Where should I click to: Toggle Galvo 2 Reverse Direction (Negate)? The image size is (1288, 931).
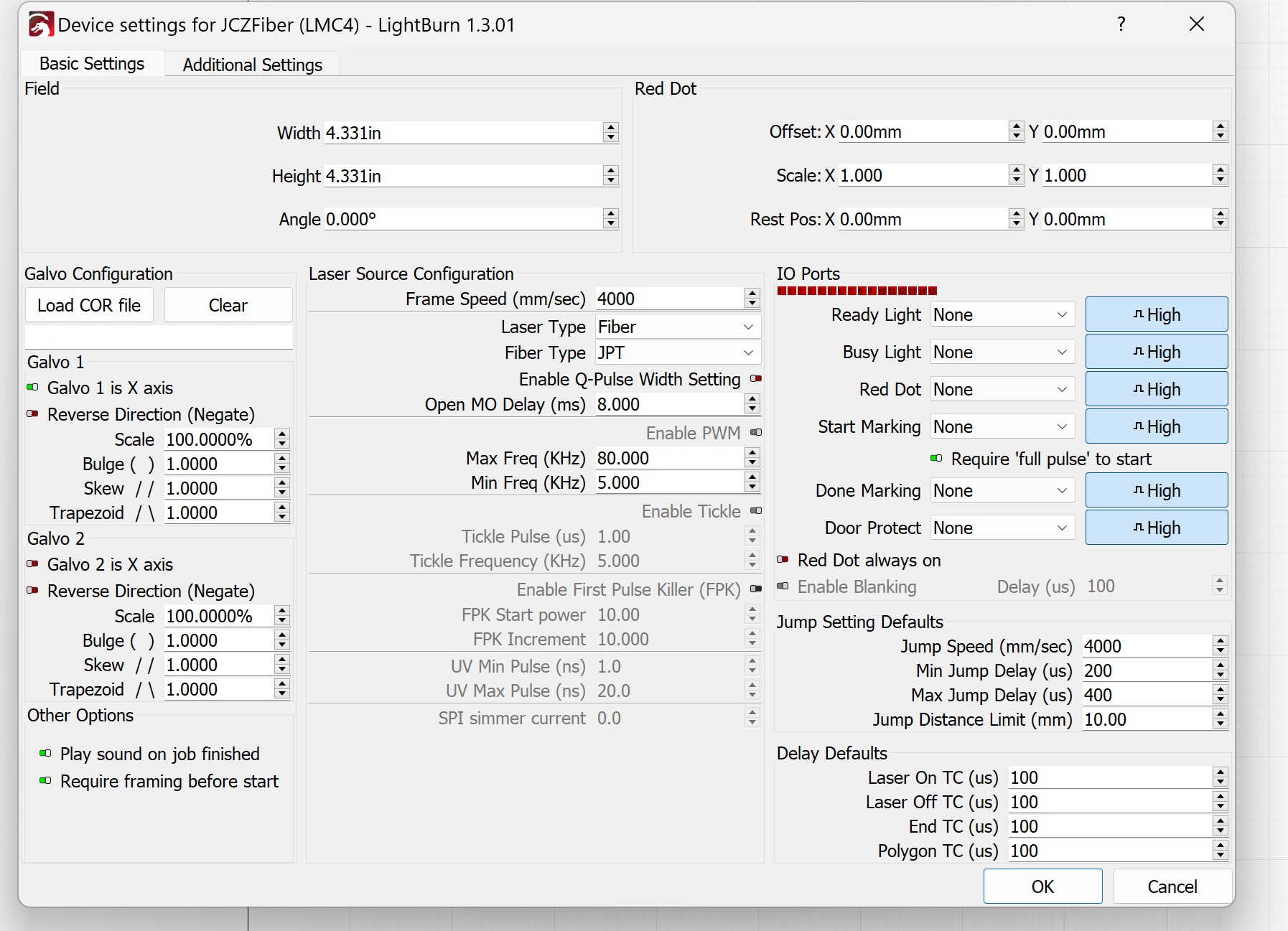point(33,591)
